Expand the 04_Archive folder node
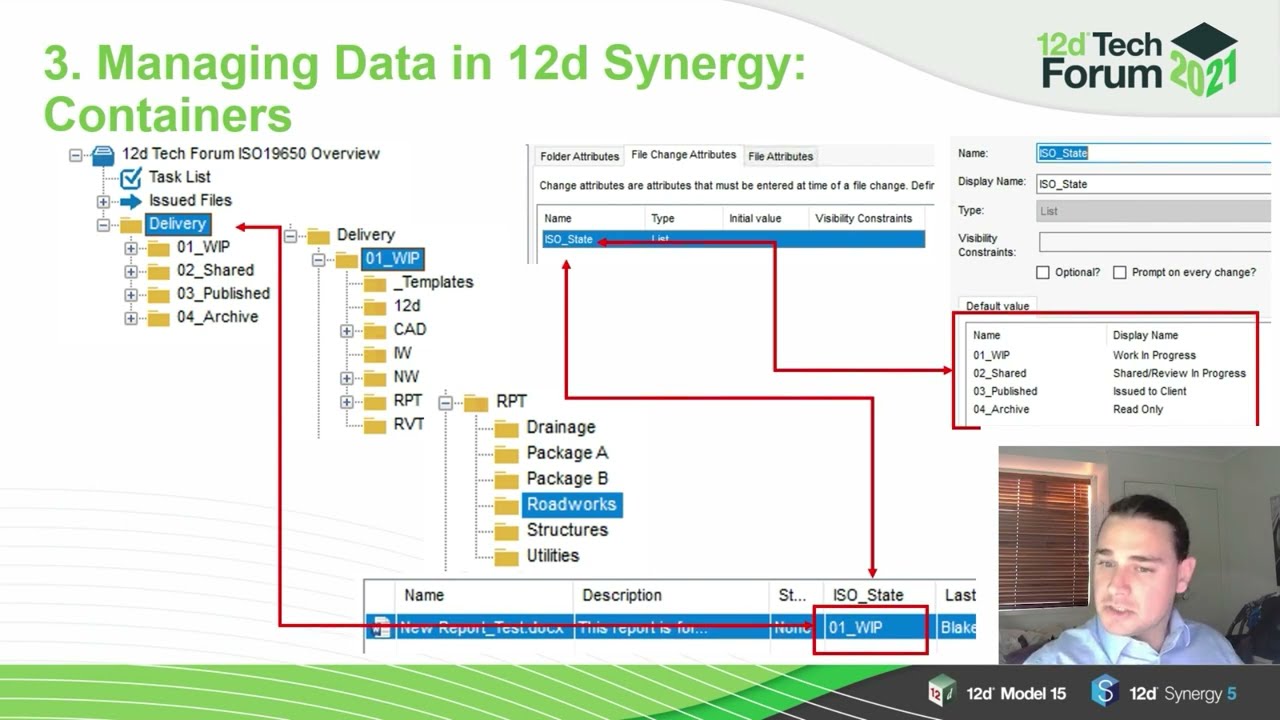This screenshot has height=720, width=1280. [x=131, y=318]
